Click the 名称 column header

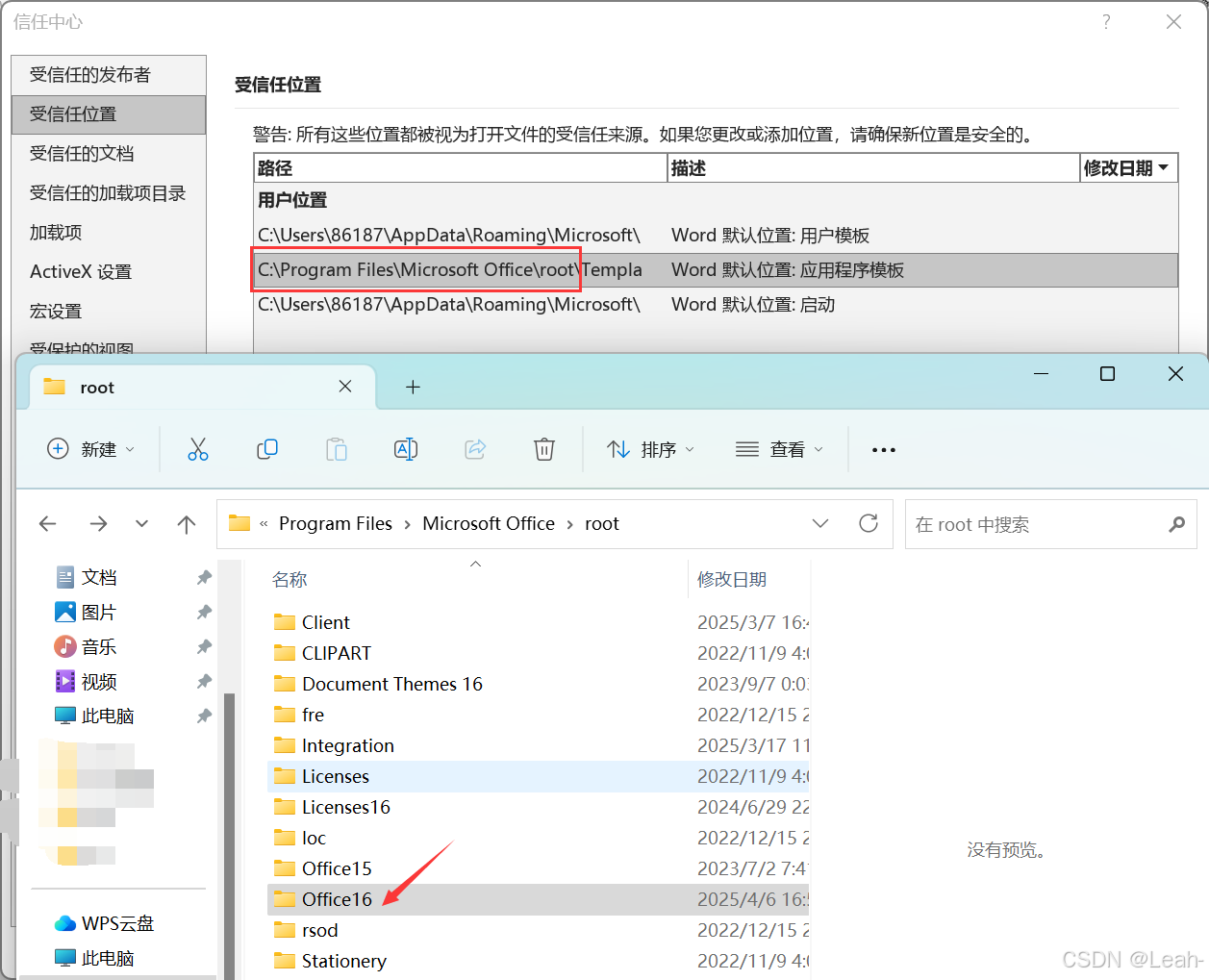290,579
